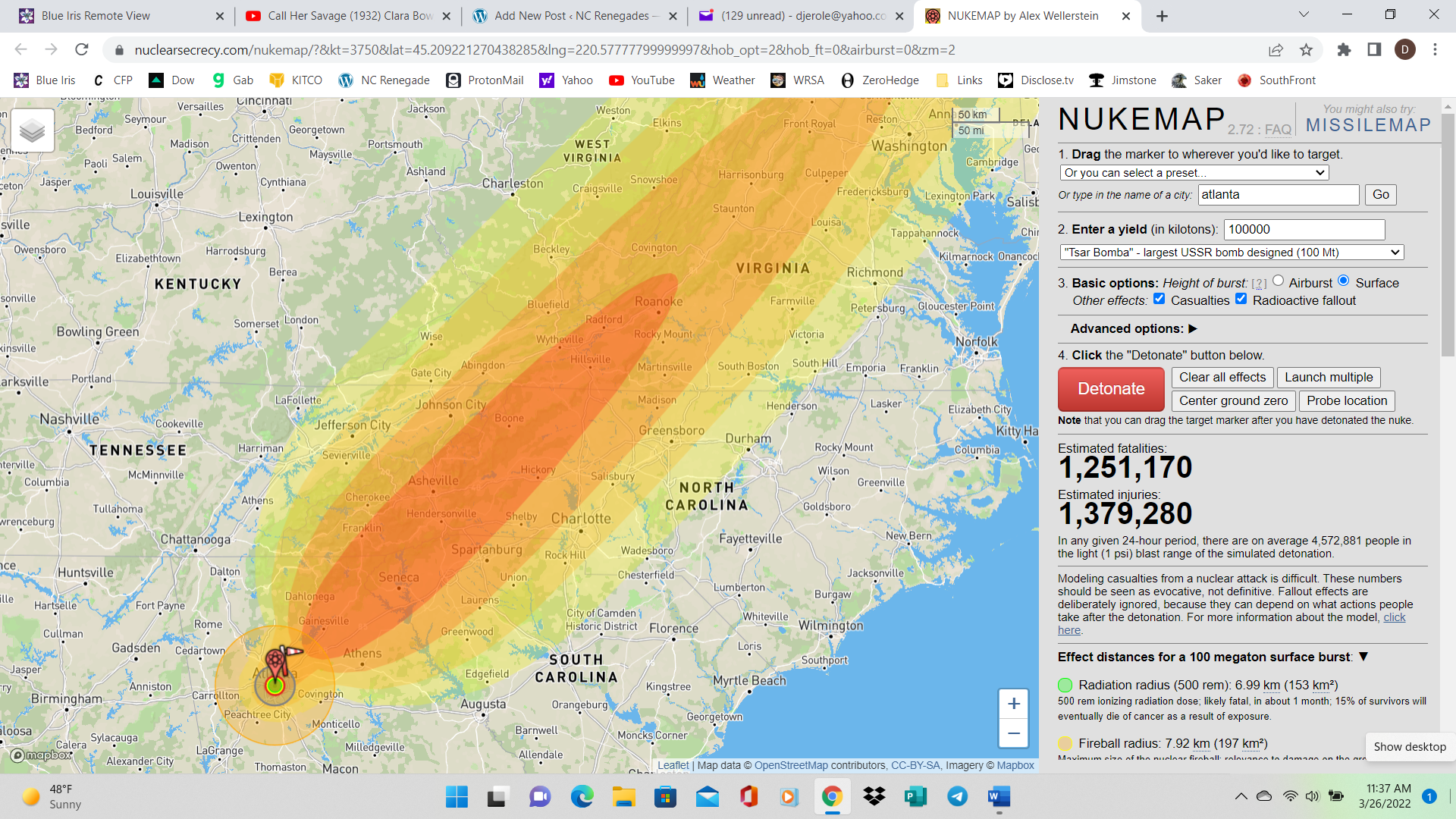This screenshot has height=819, width=1456.
Task: Select the Airburst radio option
Action: tap(1279, 281)
